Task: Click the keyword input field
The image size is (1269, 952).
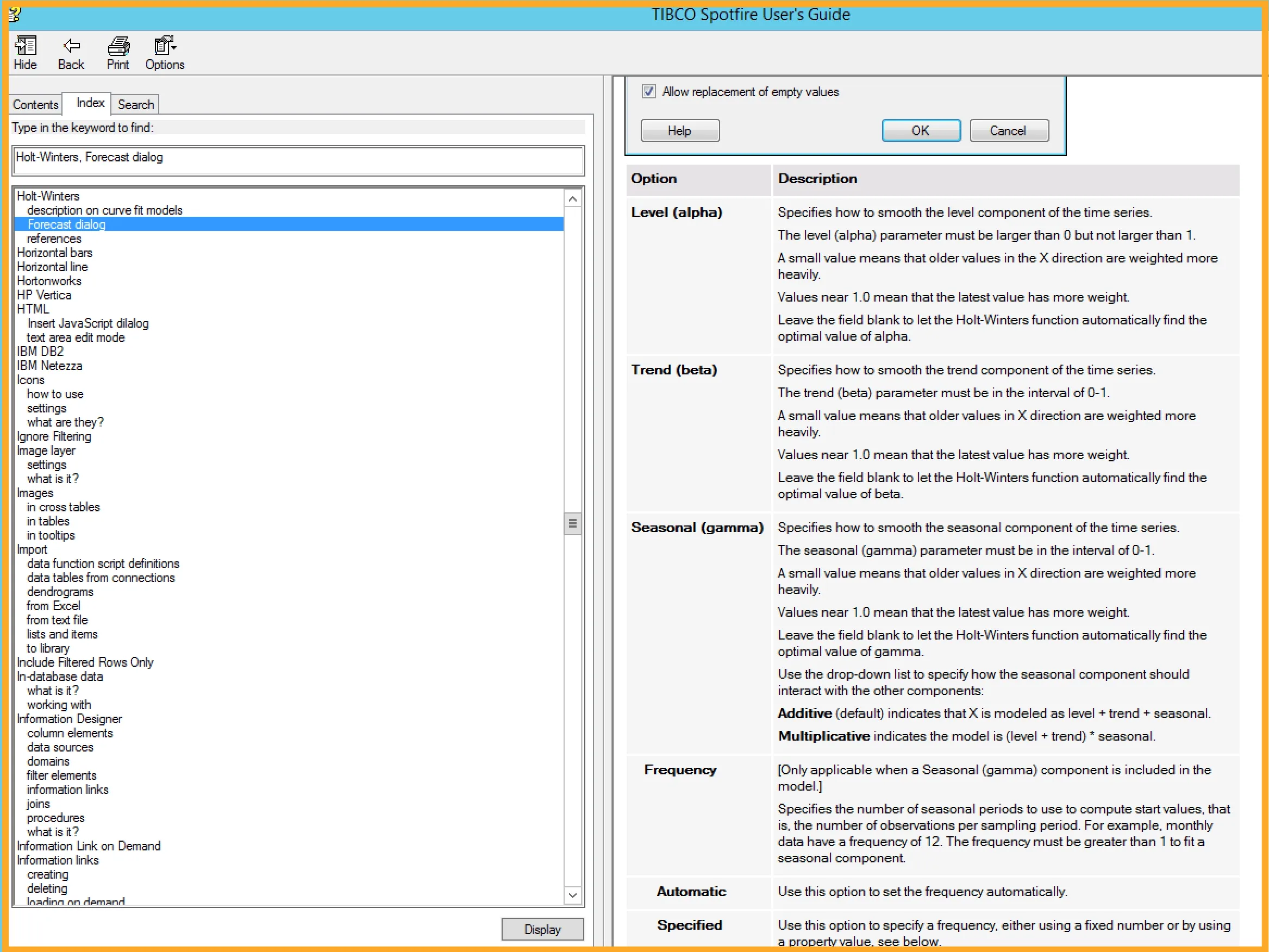Action: coord(298,161)
